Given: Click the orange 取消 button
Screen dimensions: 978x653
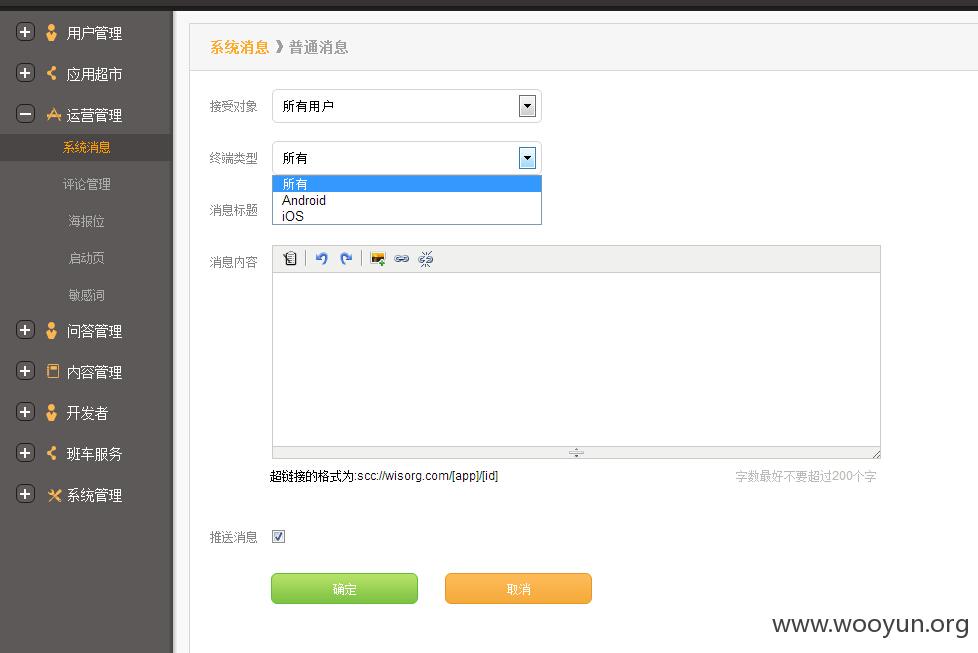Looking at the screenshot, I should 518,589.
